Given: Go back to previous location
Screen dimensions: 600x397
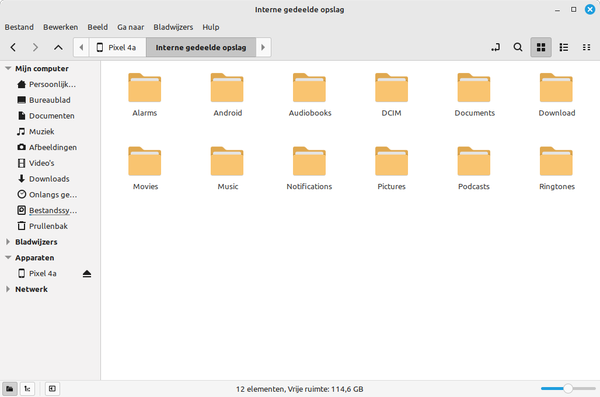Looking at the screenshot, I should (x=13, y=47).
